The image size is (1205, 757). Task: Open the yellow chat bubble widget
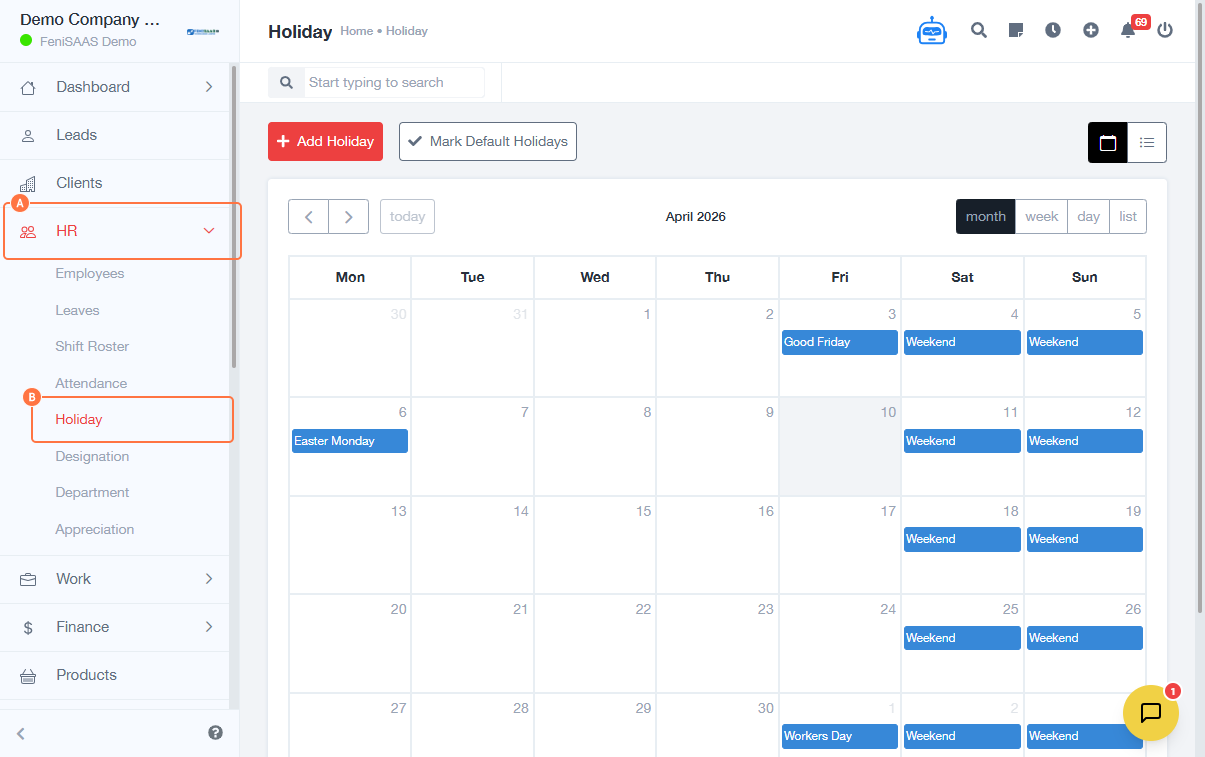point(1150,713)
